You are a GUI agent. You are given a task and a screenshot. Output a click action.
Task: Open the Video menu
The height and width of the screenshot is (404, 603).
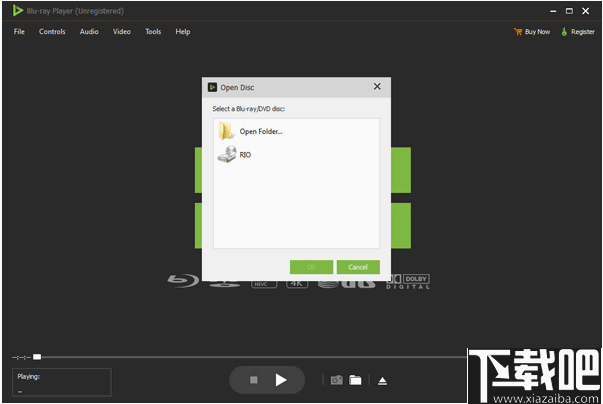(122, 32)
